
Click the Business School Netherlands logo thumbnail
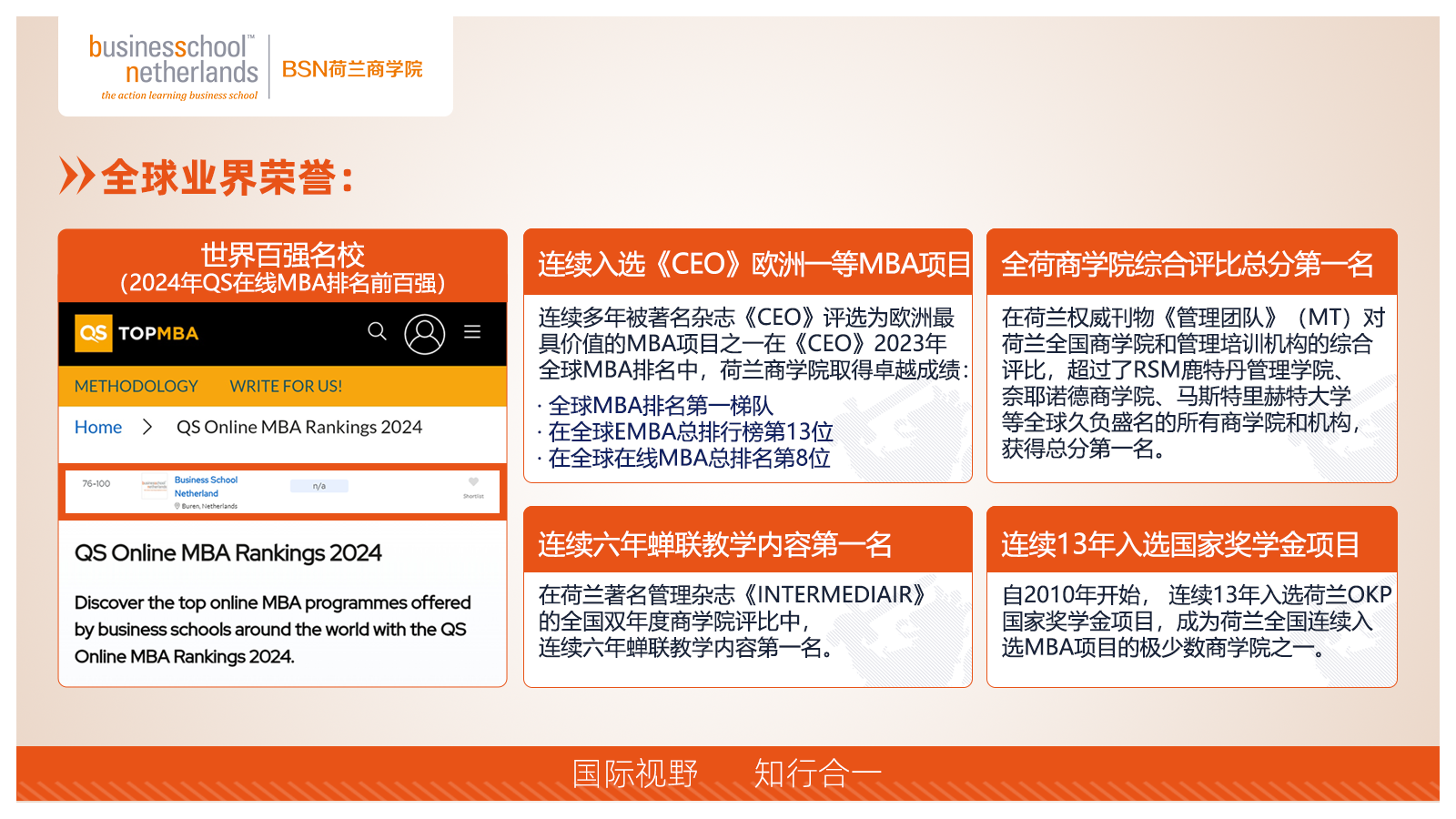pyautogui.click(x=154, y=486)
